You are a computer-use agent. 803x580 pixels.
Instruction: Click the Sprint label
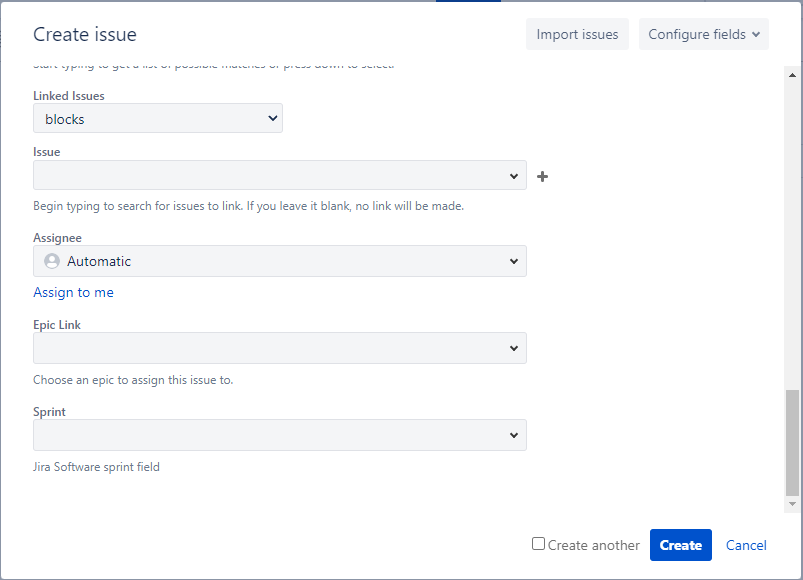[x=49, y=412]
